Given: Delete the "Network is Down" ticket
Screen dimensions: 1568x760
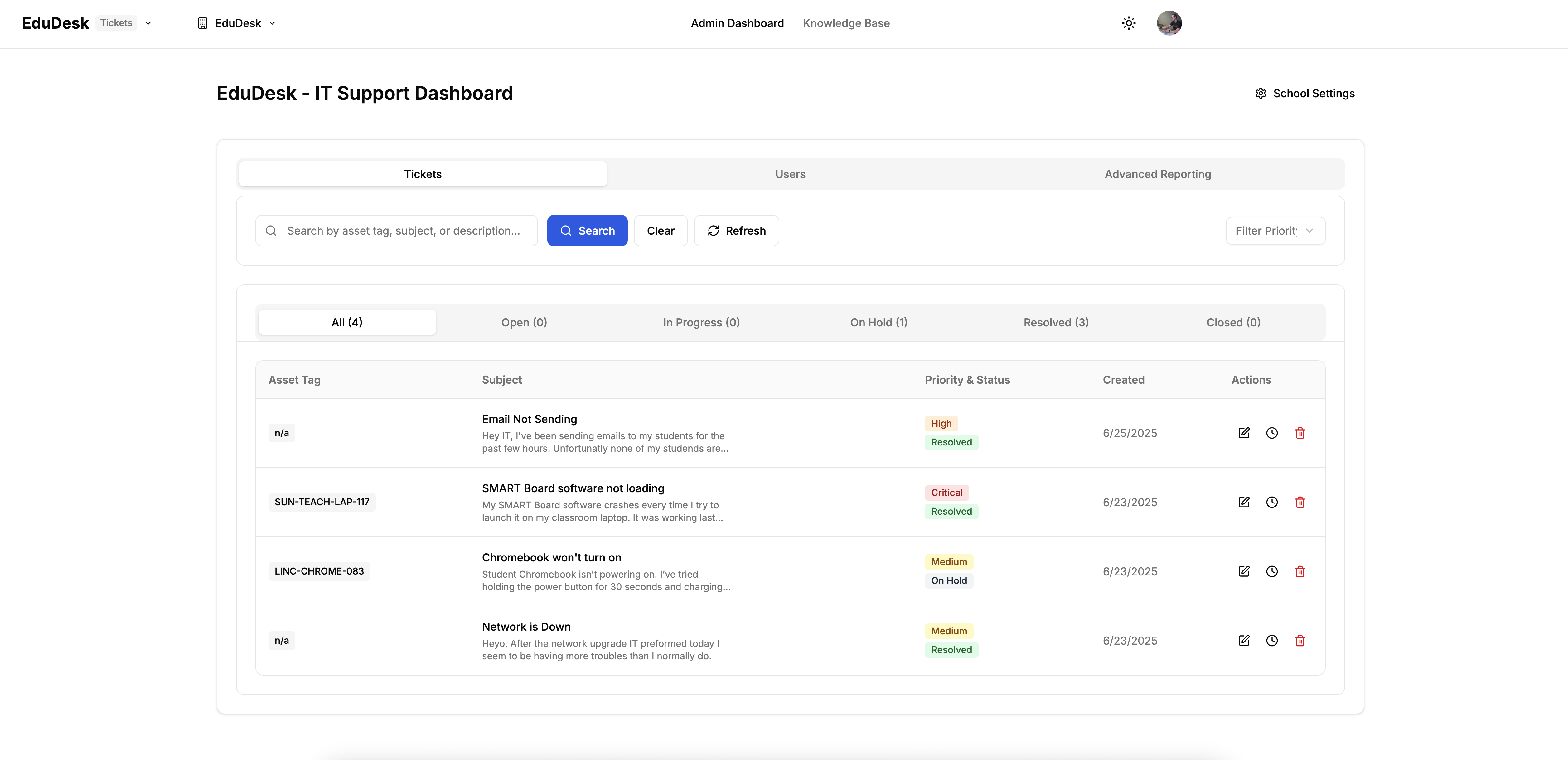Looking at the screenshot, I should coord(1300,640).
